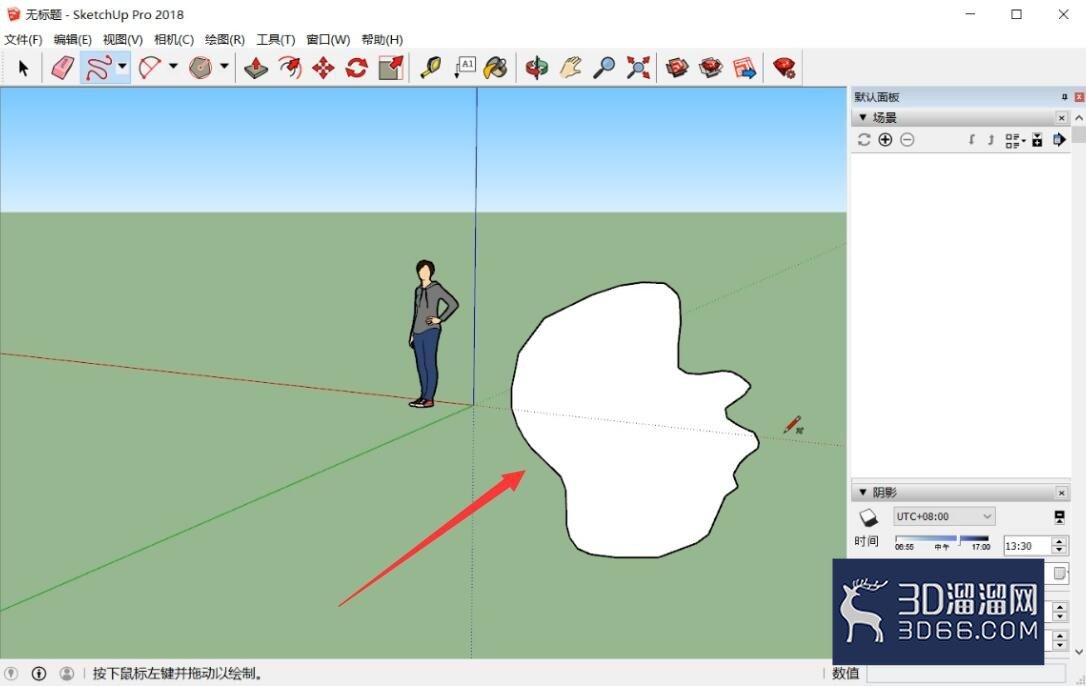This screenshot has width=1086, height=686.
Task: Toggle shadows display button in shadow panel
Action: coord(868,517)
